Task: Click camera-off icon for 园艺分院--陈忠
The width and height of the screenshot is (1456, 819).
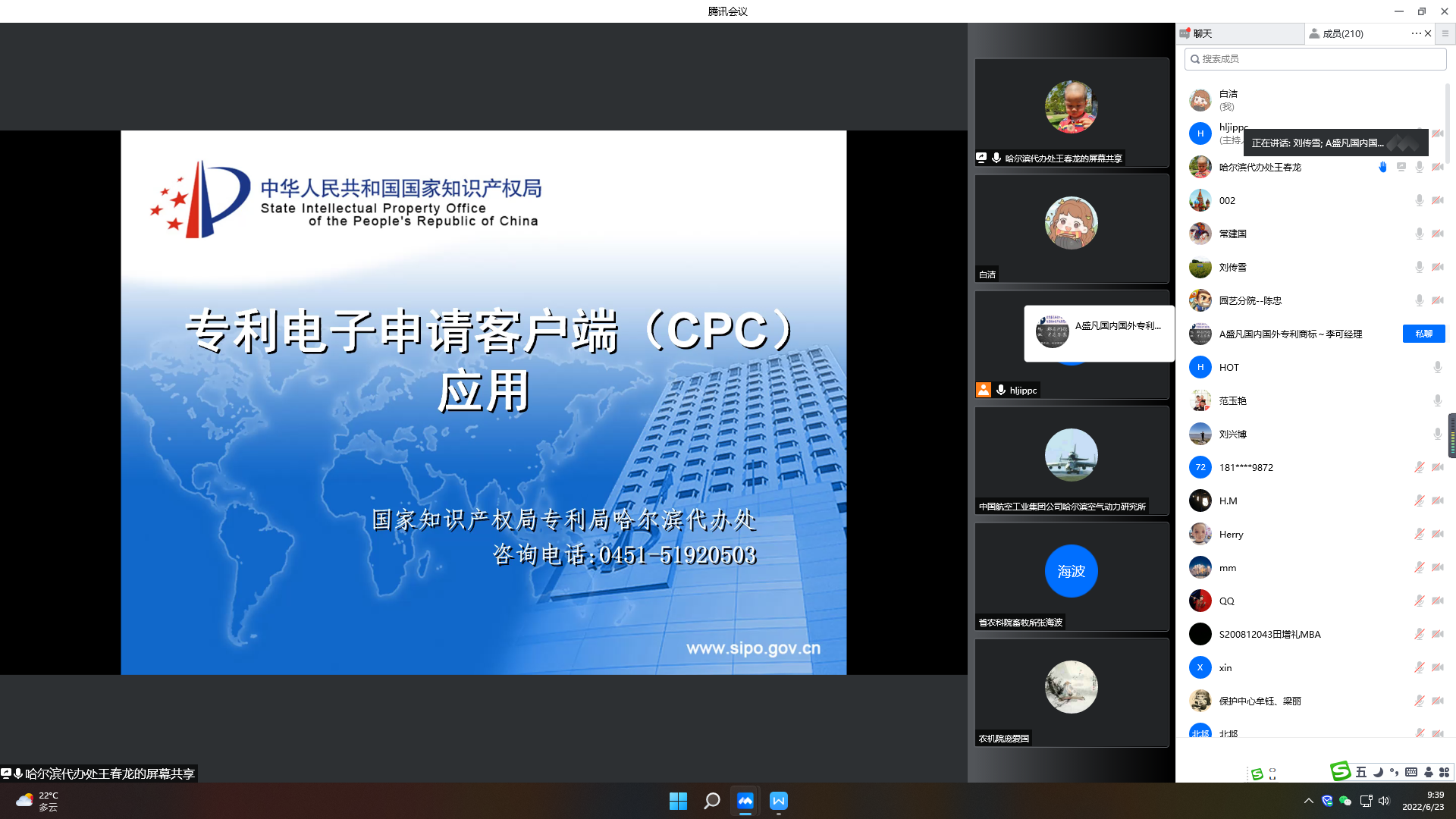Action: [x=1438, y=300]
